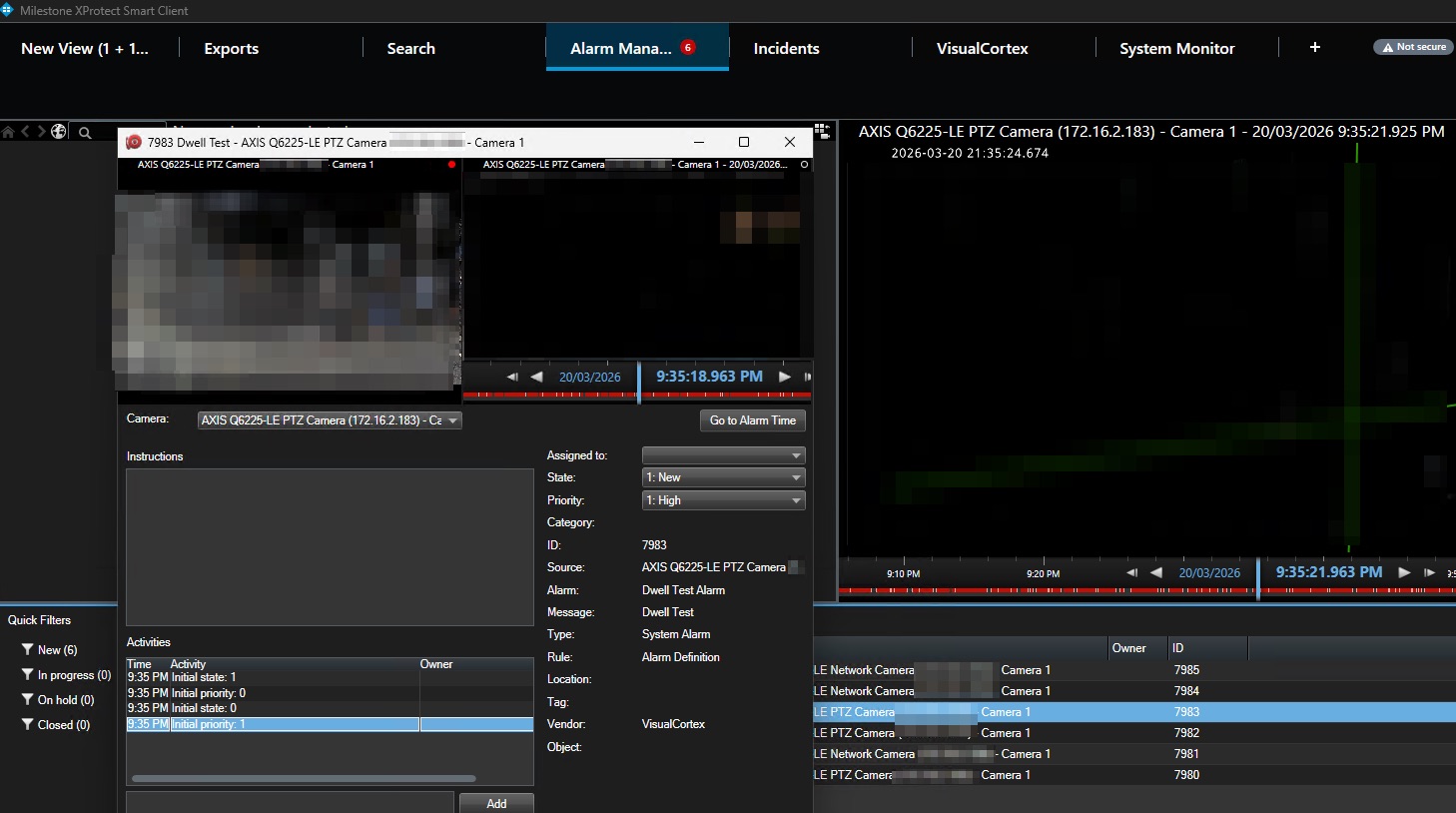This screenshot has height=813, width=1456.
Task: Step back one frame in the alarm dialog timeline
Action: click(512, 377)
